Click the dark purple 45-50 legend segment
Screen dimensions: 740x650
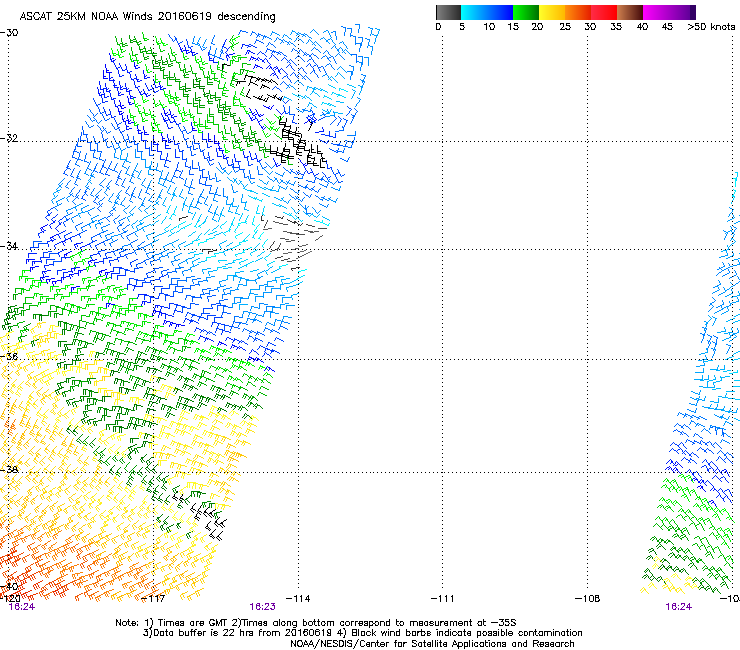(682, 12)
